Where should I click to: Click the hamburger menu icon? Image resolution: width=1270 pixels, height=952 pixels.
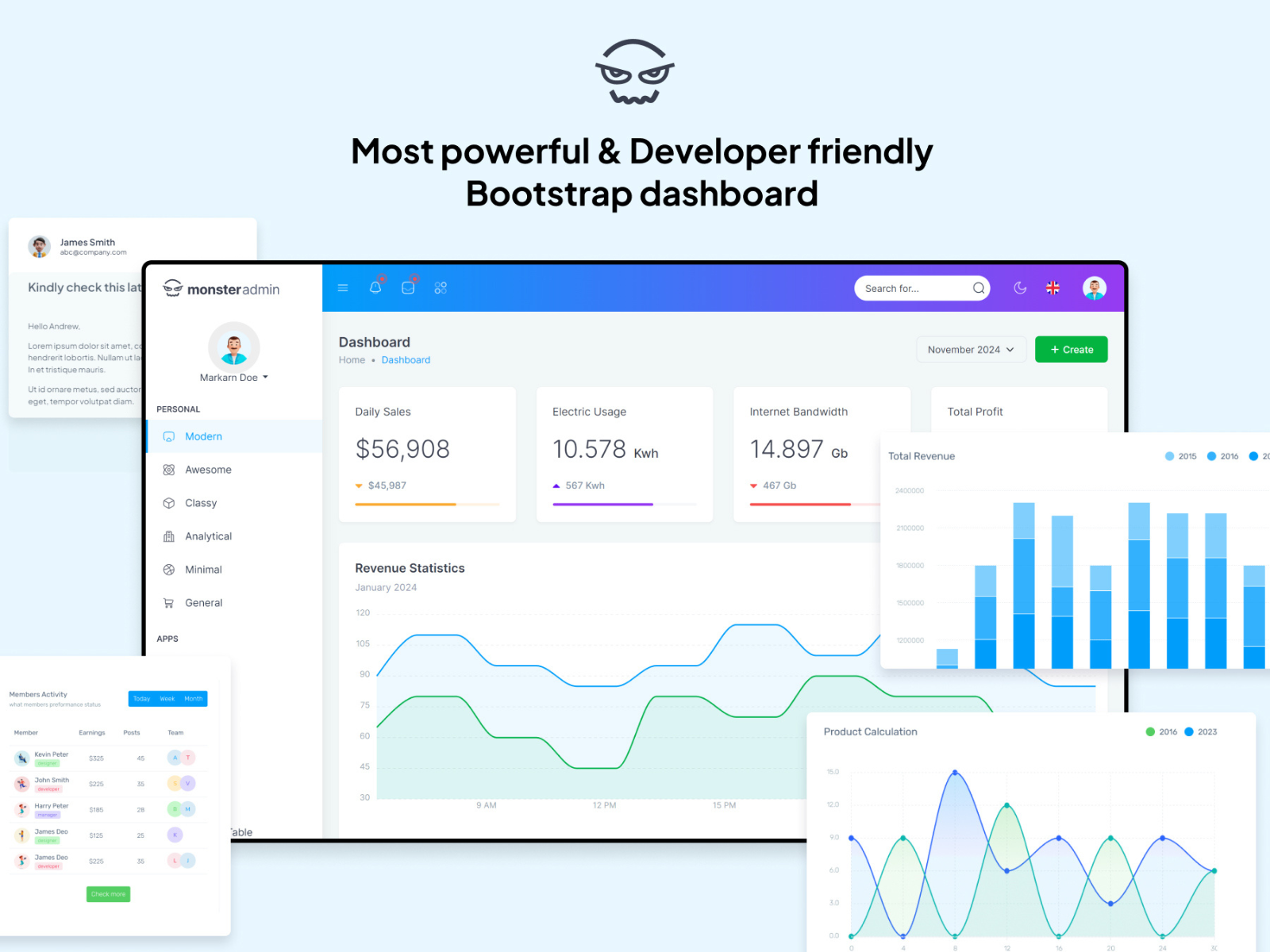[343, 288]
